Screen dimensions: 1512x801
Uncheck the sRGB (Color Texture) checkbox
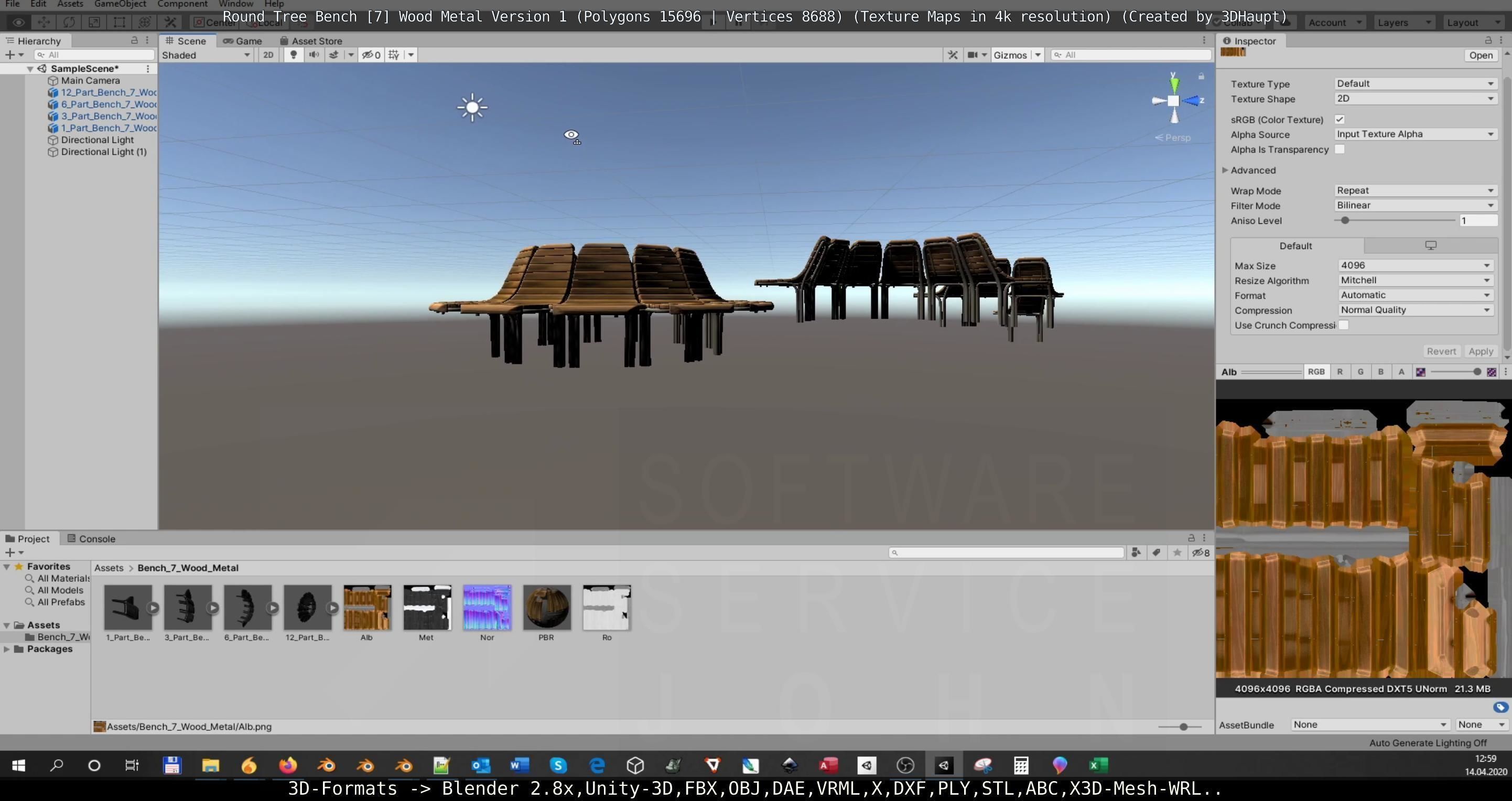[1340, 119]
